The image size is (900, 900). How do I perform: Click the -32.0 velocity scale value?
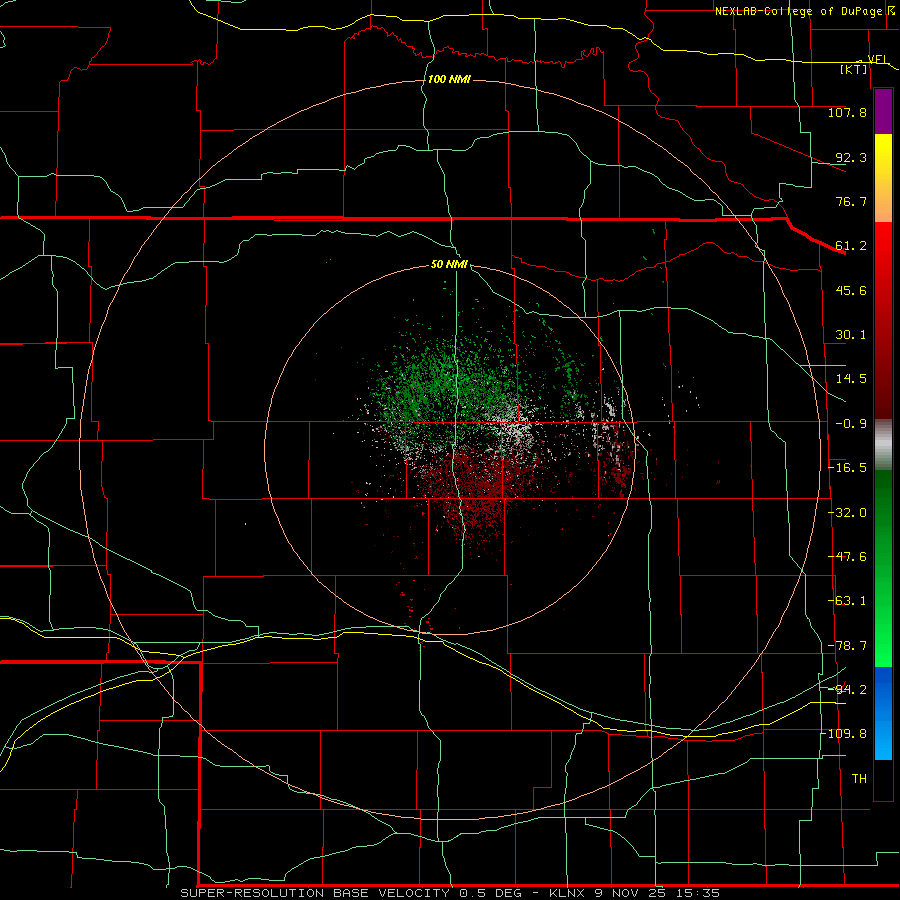847,513
